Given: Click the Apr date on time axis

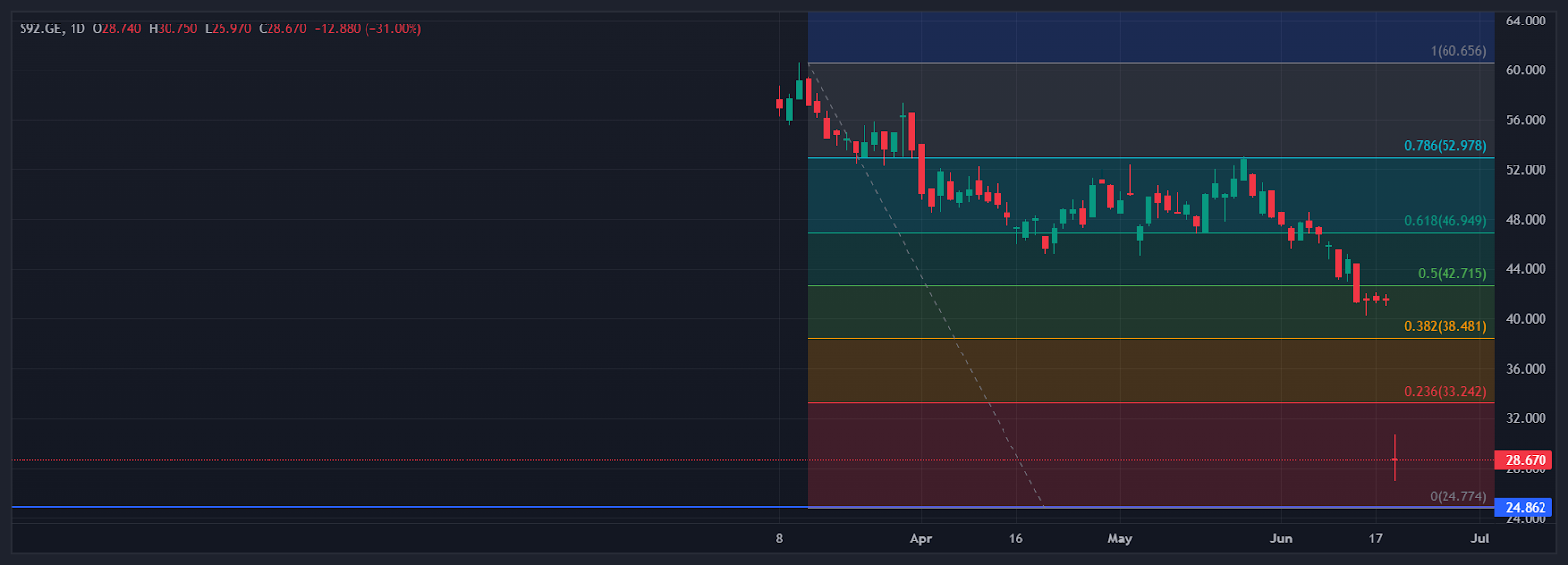Looking at the screenshot, I should point(920,539).
